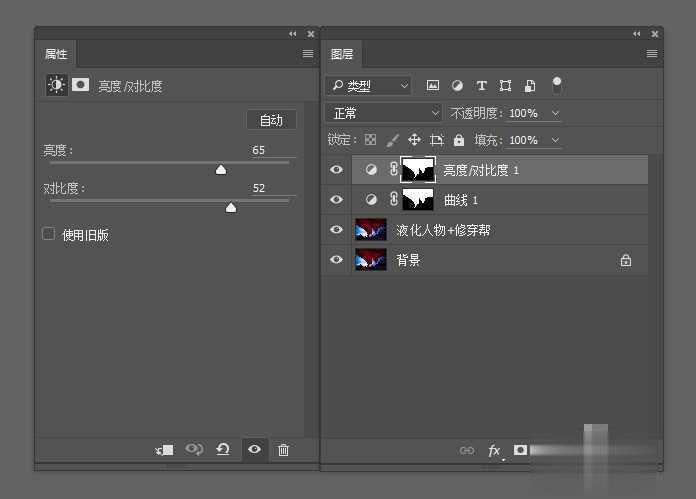The image size is (696, 499).
Task: Hide the 曲线 1 layer
Action: pos(336,200)
